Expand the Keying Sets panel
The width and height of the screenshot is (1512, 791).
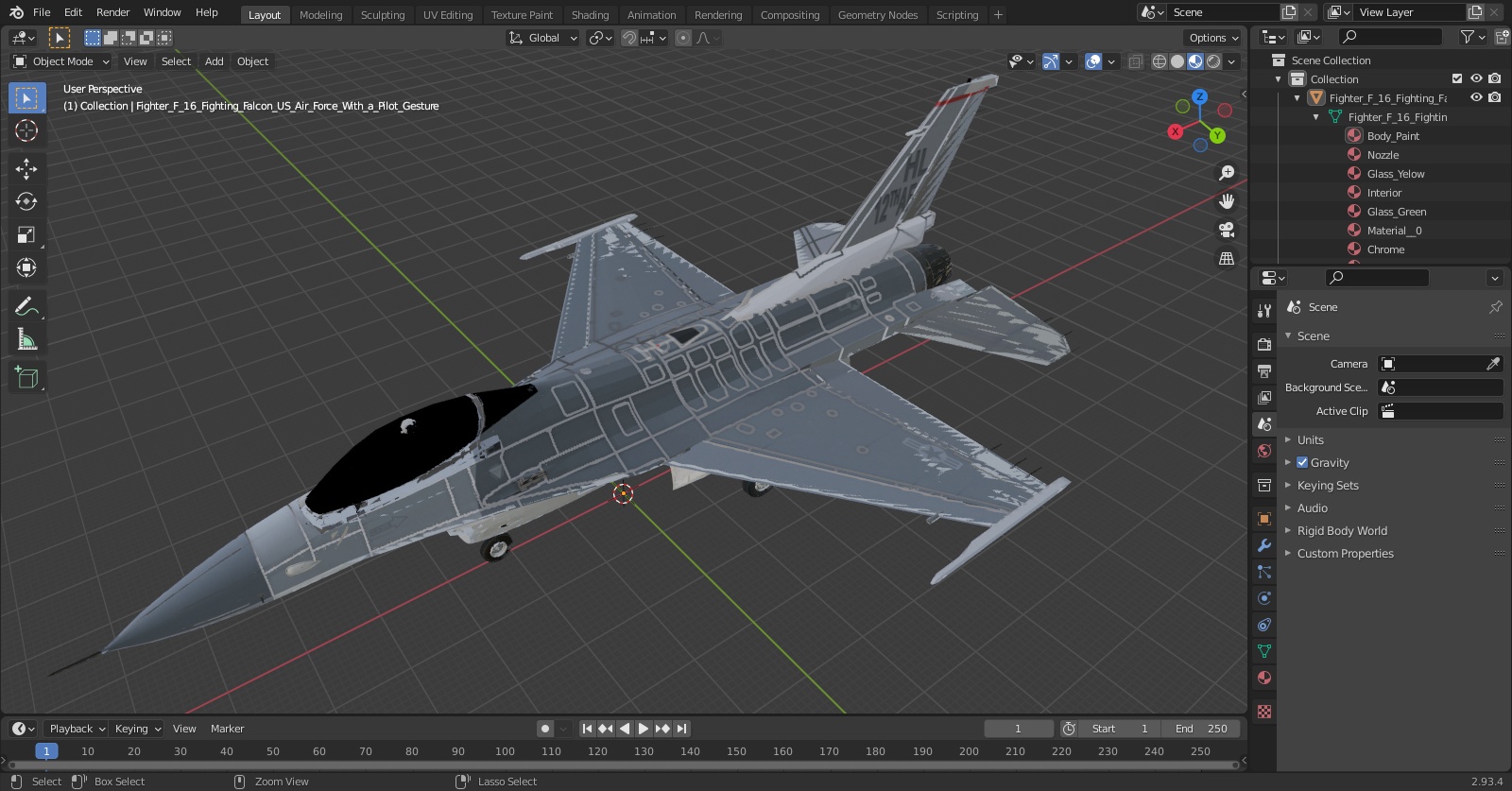pyautogui.click(x=1327, y=485)
